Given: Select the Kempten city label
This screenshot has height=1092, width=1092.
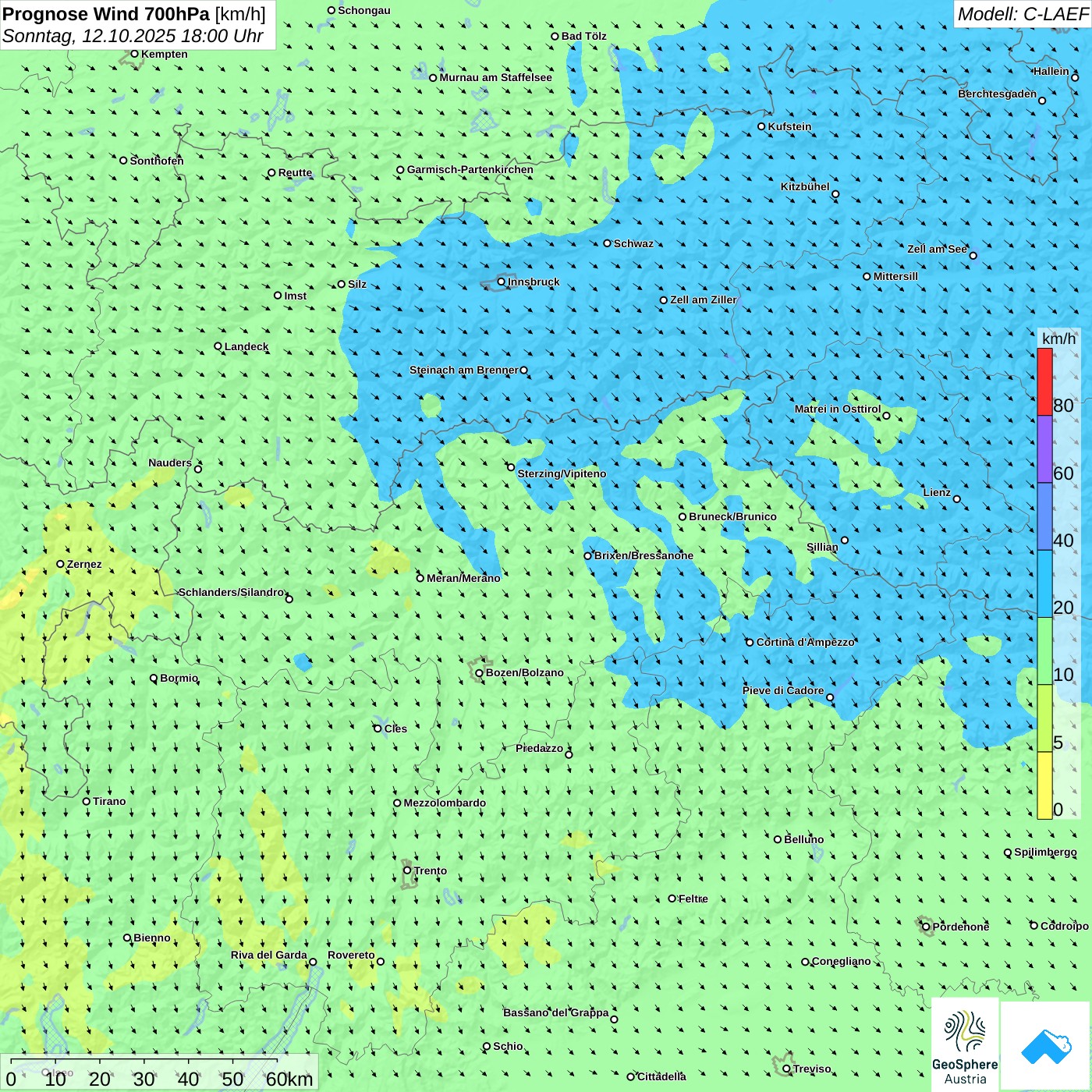Looking at the screenshot, I should 165,54.
